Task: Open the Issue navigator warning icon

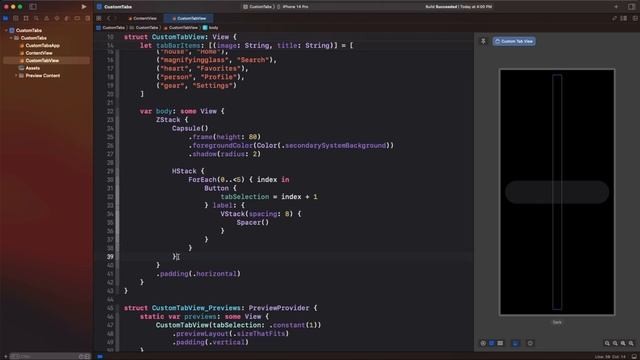Action: point(47,18)
